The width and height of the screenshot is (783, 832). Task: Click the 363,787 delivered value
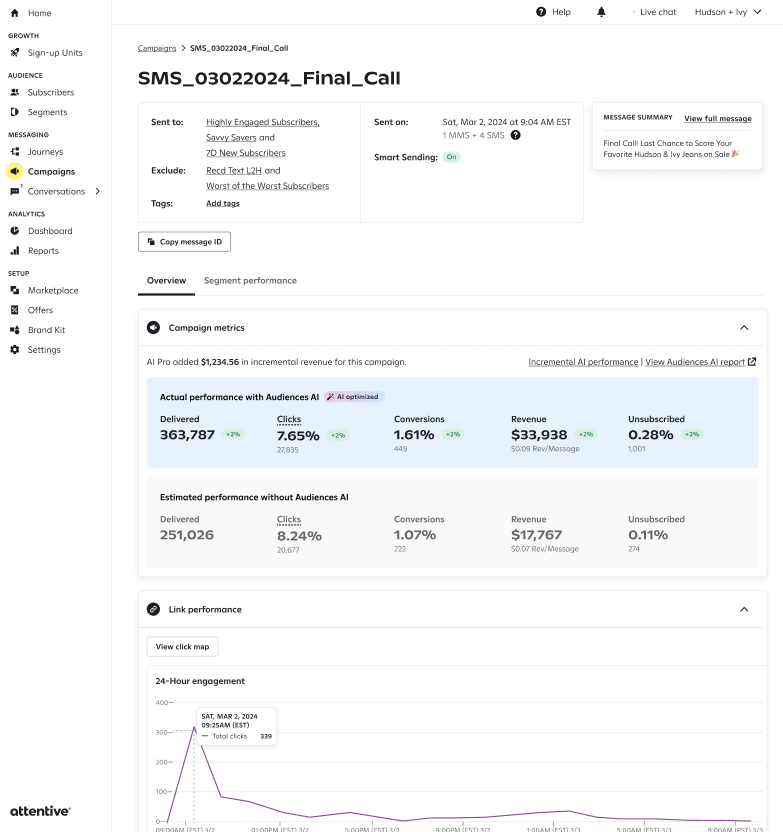[x=187, y=435]
